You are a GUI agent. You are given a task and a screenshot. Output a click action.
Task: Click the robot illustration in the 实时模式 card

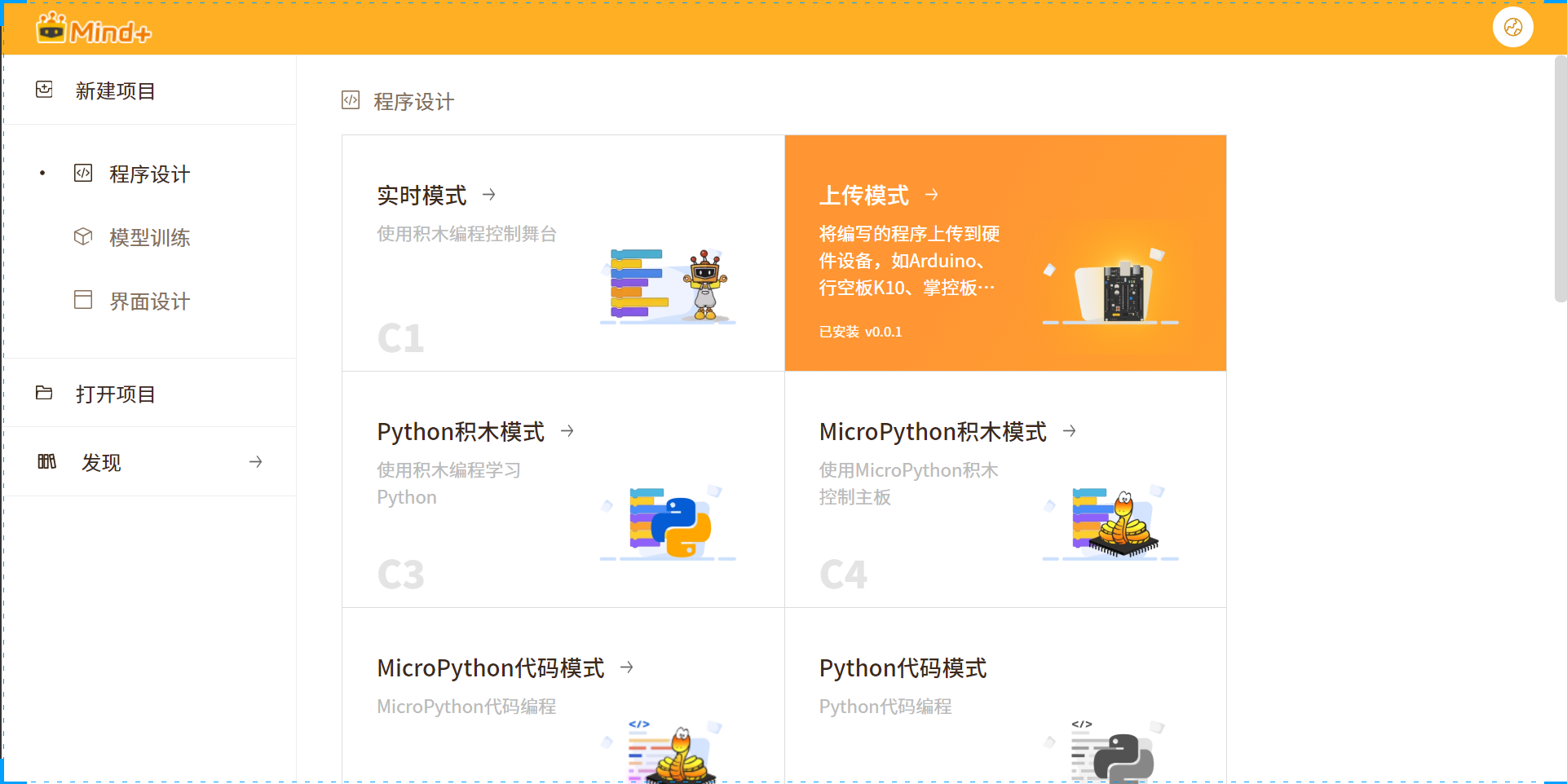point(705,285)
